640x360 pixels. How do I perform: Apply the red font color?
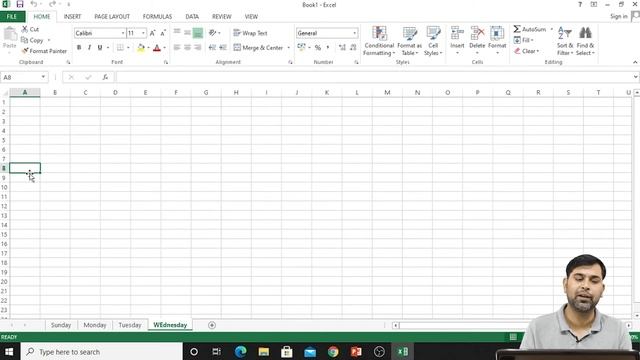157,48
